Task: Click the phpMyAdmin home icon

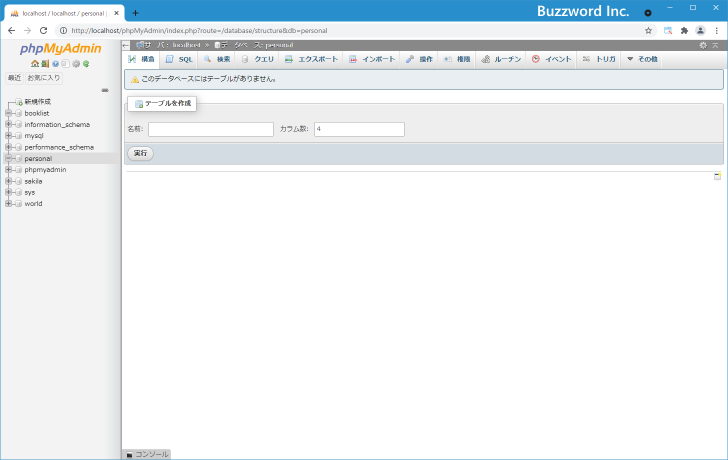Action: (35, 64)
